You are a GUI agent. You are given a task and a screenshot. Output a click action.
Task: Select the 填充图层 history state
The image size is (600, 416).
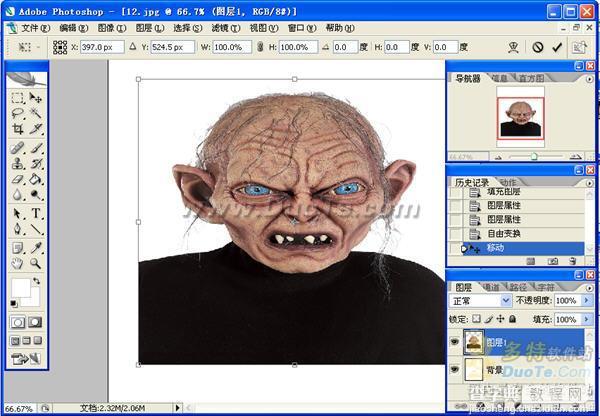517,192
